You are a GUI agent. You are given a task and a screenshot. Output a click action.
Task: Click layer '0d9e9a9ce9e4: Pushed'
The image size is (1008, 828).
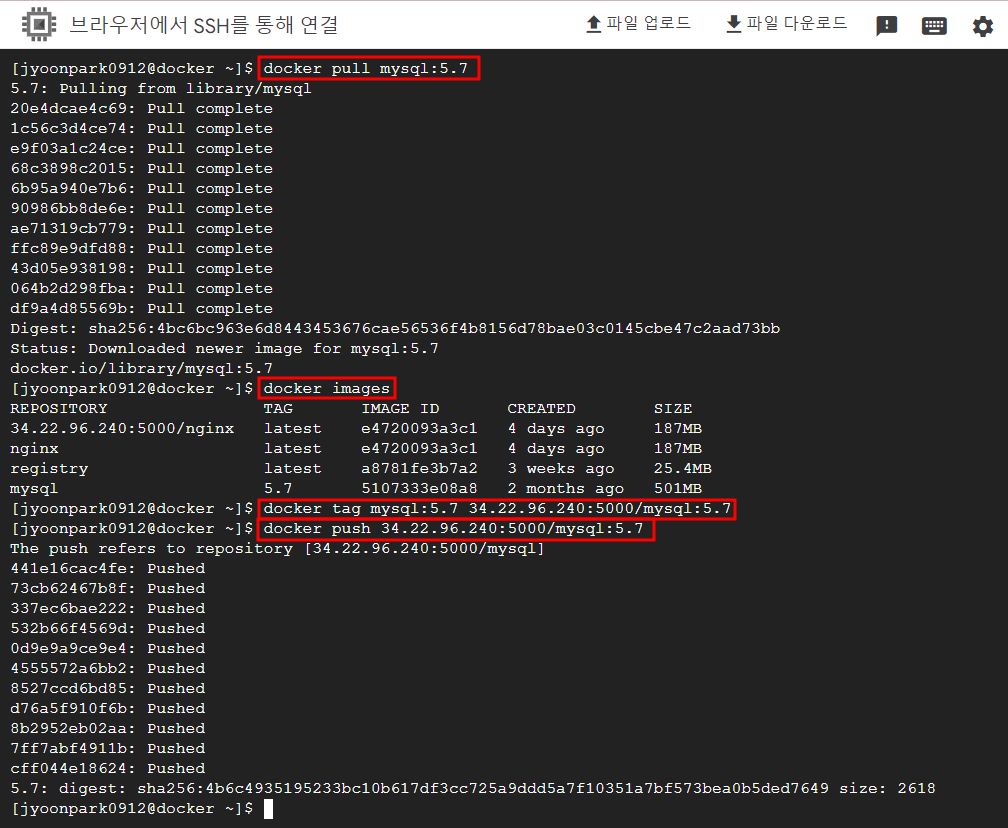108,648
